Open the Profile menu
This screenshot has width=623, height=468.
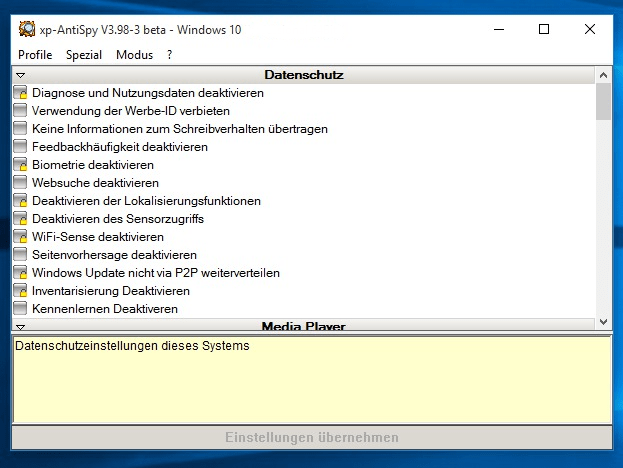35,54
